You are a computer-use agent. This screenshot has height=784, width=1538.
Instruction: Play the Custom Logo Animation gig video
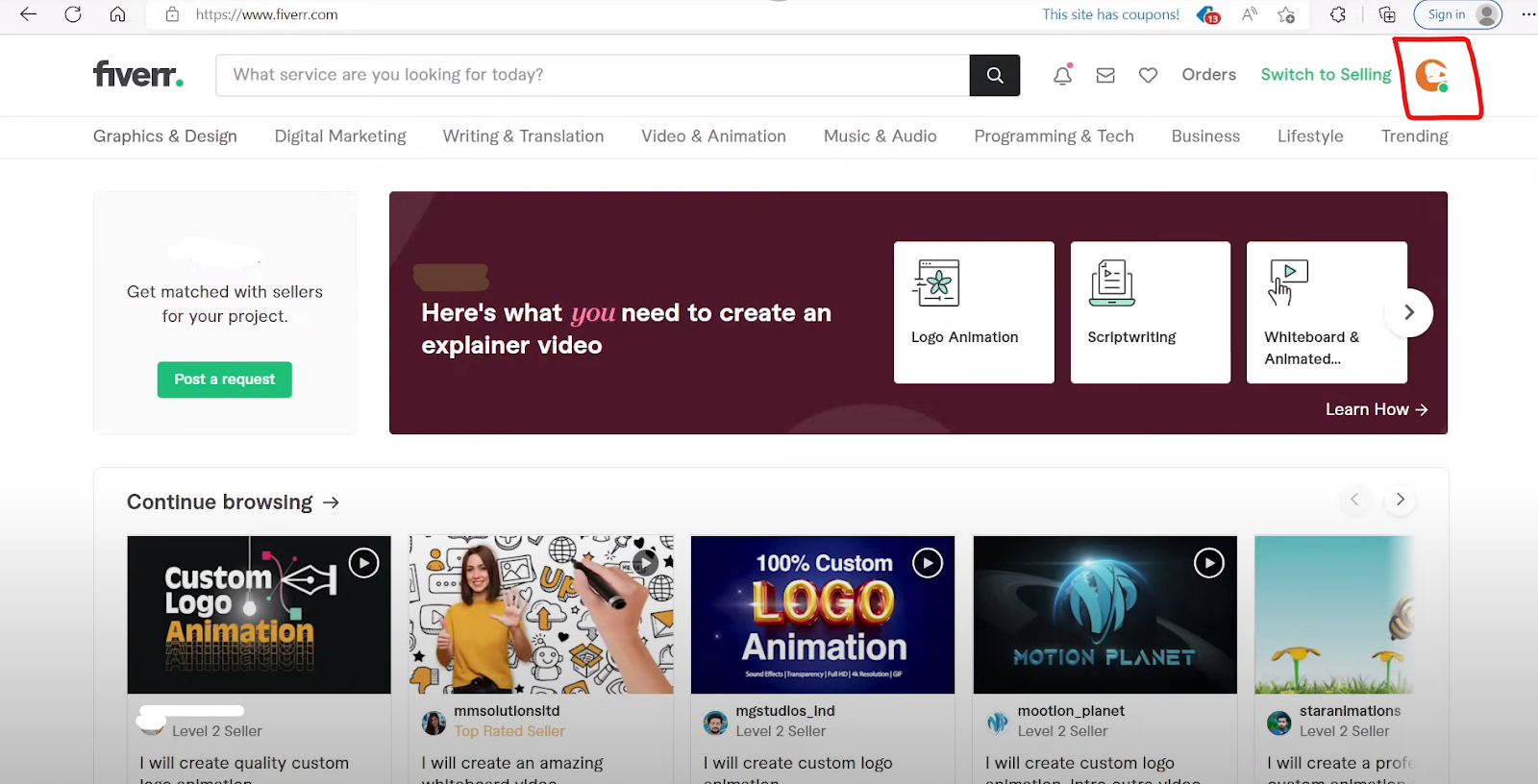[x=363, y=563]
